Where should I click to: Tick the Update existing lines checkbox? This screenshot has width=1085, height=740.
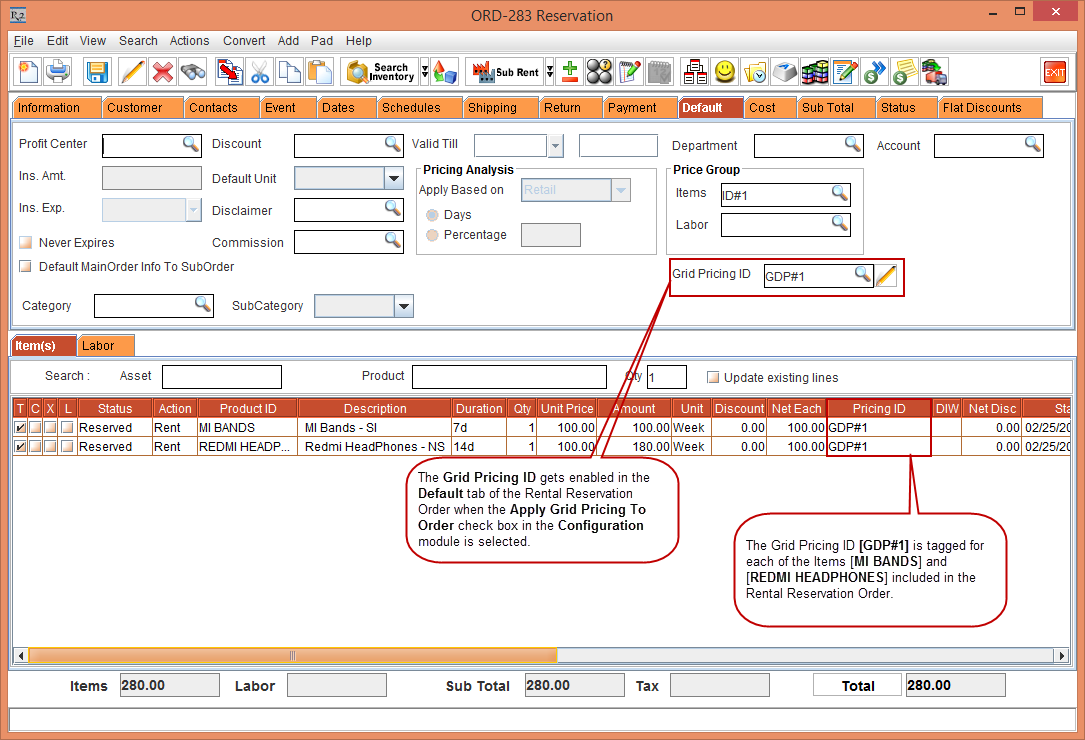tap(713, 377)
